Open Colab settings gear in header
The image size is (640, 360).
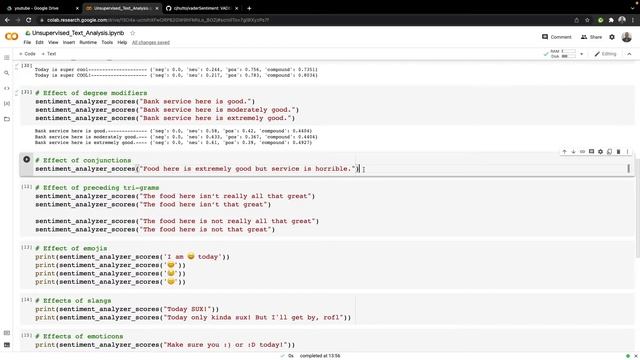tap(612, 37)
